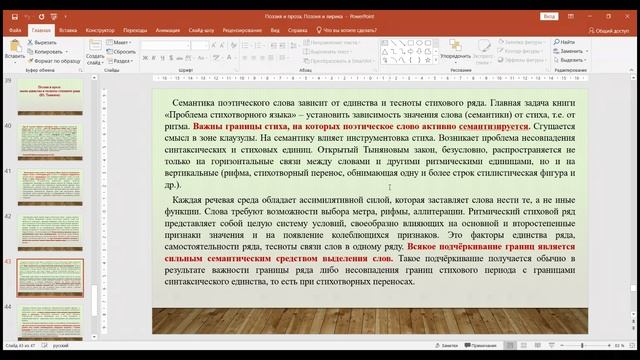The image size is (640, 360).
Task: Click the font size combo box
Action: click(x=200, y=45)
